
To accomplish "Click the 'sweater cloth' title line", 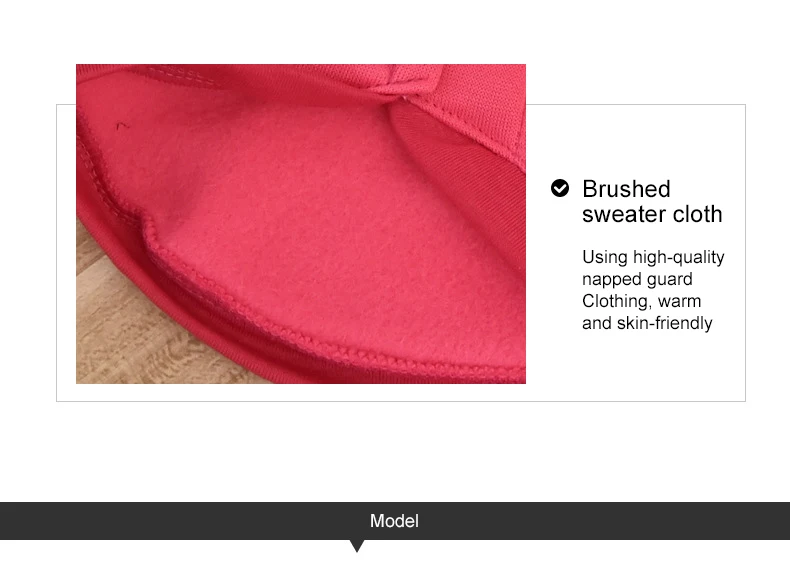I will coord(652,214).
